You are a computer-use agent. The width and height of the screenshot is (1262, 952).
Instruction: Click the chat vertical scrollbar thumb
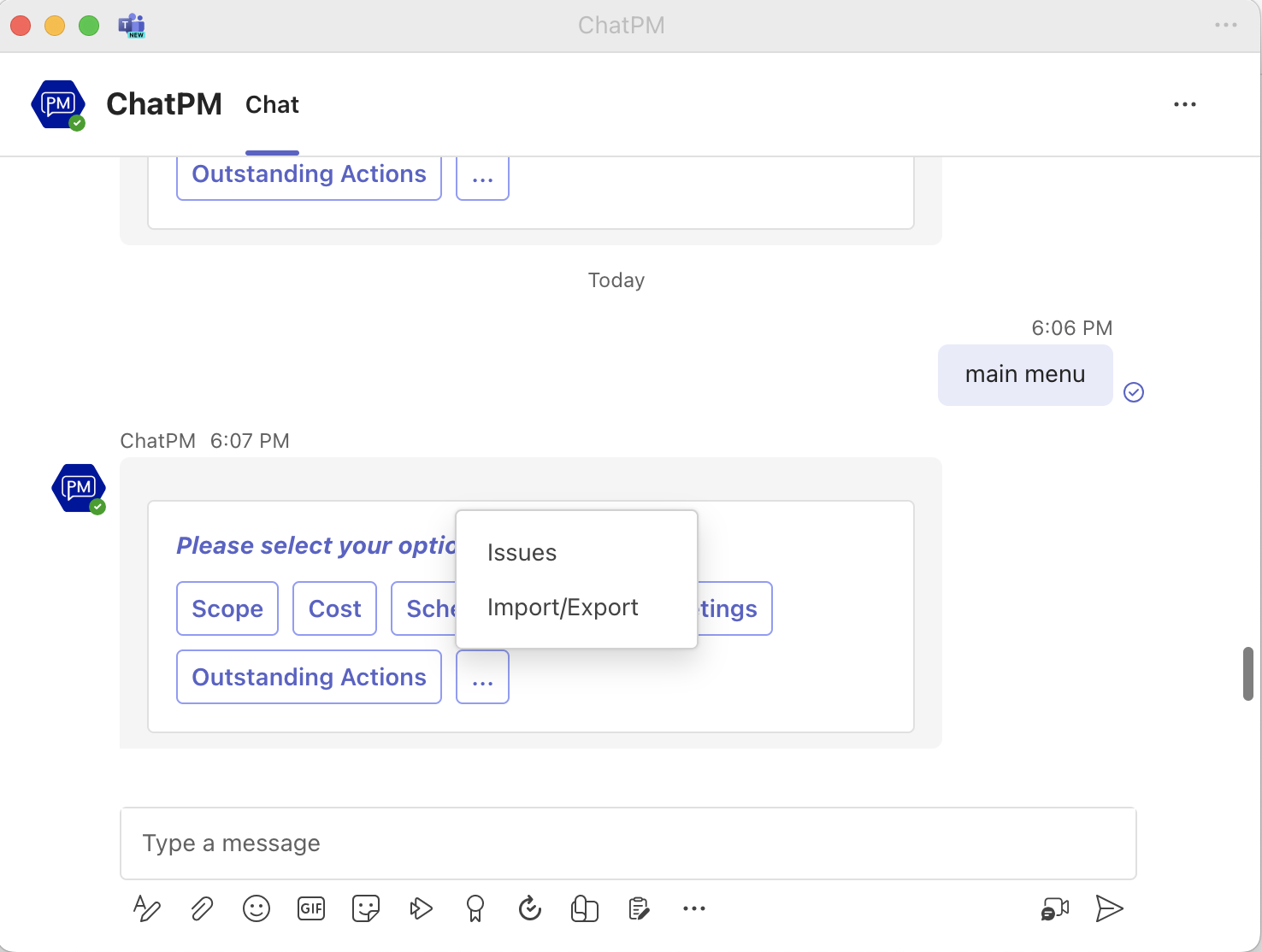point(1248,674)
